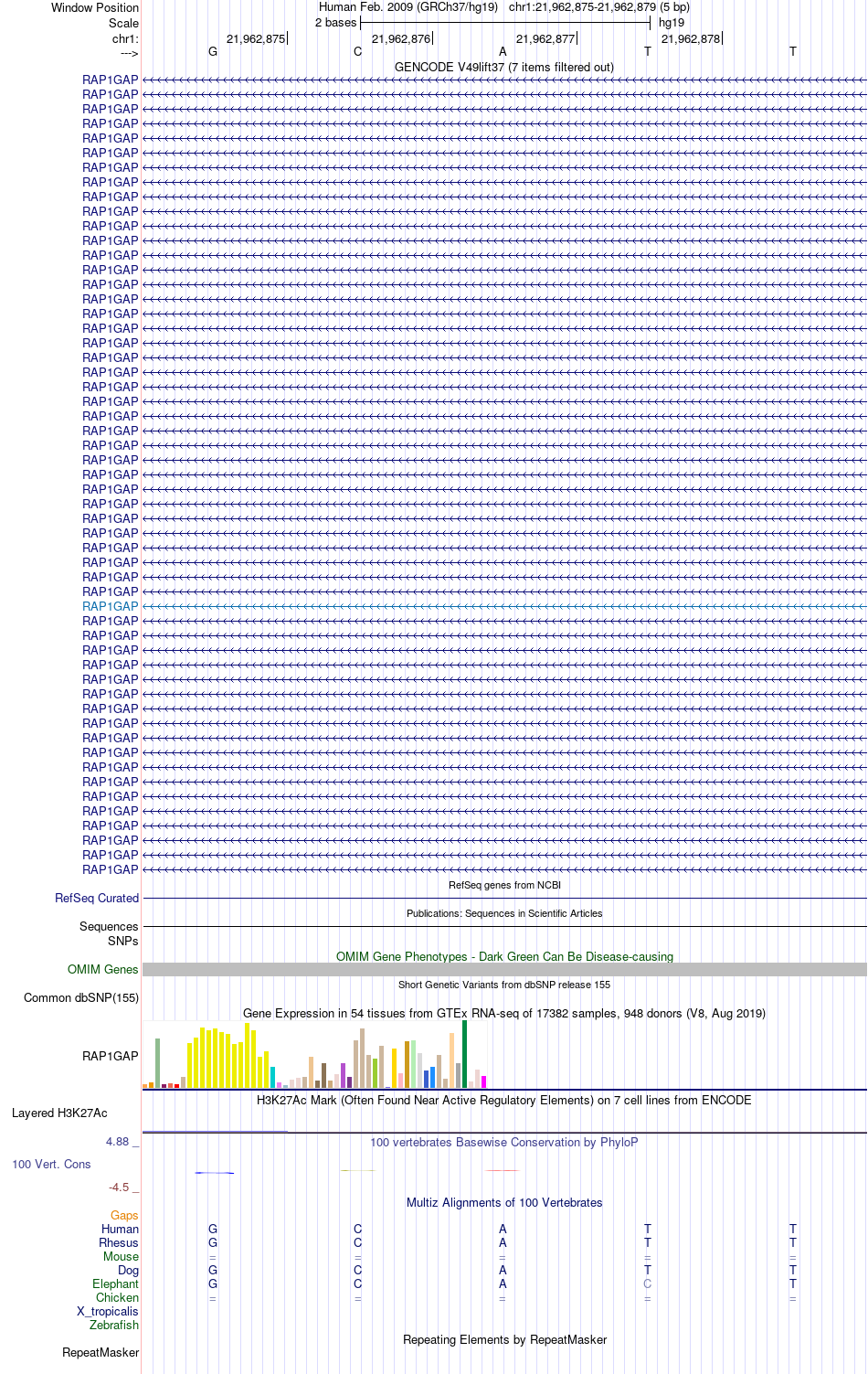The height and width of the screenshot is (1374, 868).
Task: Click the OMIM Gene Phenotypes title text
Action: pos(504,956)
